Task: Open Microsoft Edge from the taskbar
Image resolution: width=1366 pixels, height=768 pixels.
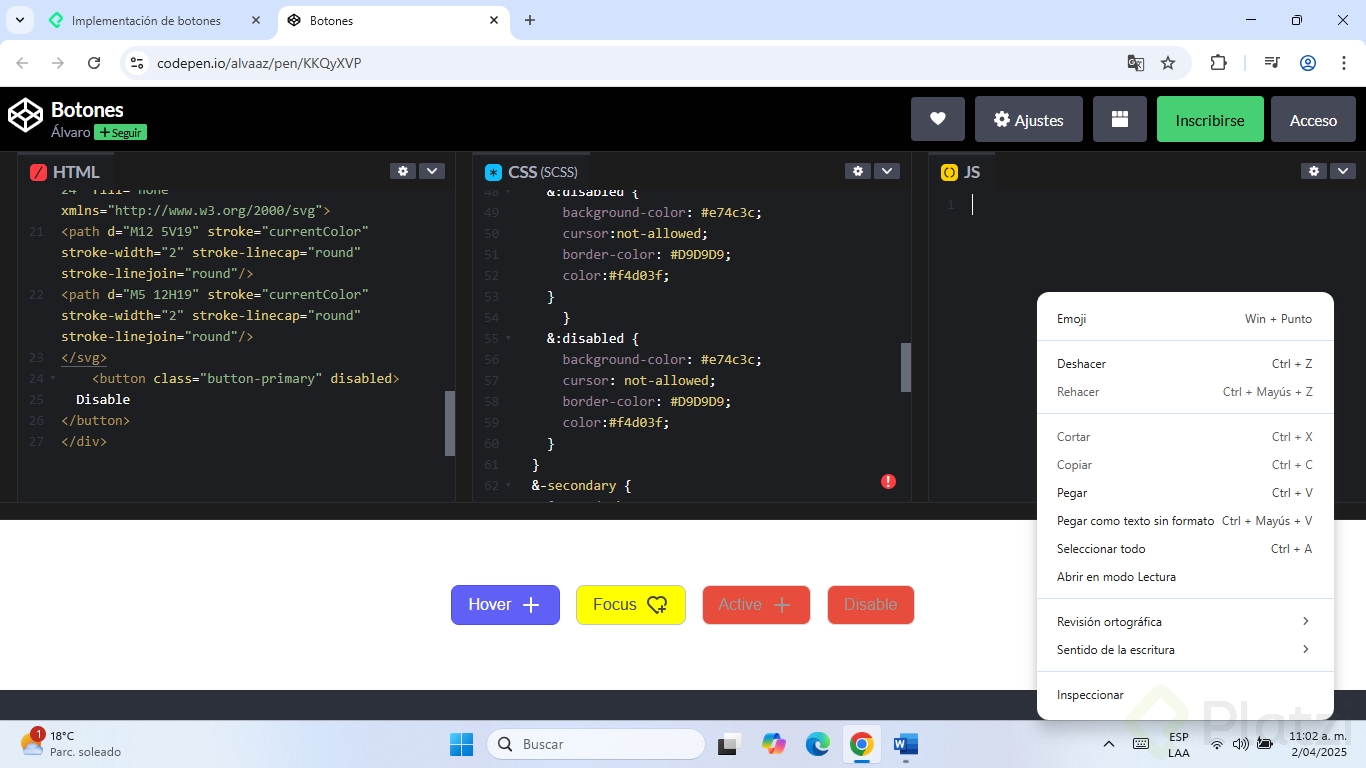Action: click(818, 744)
